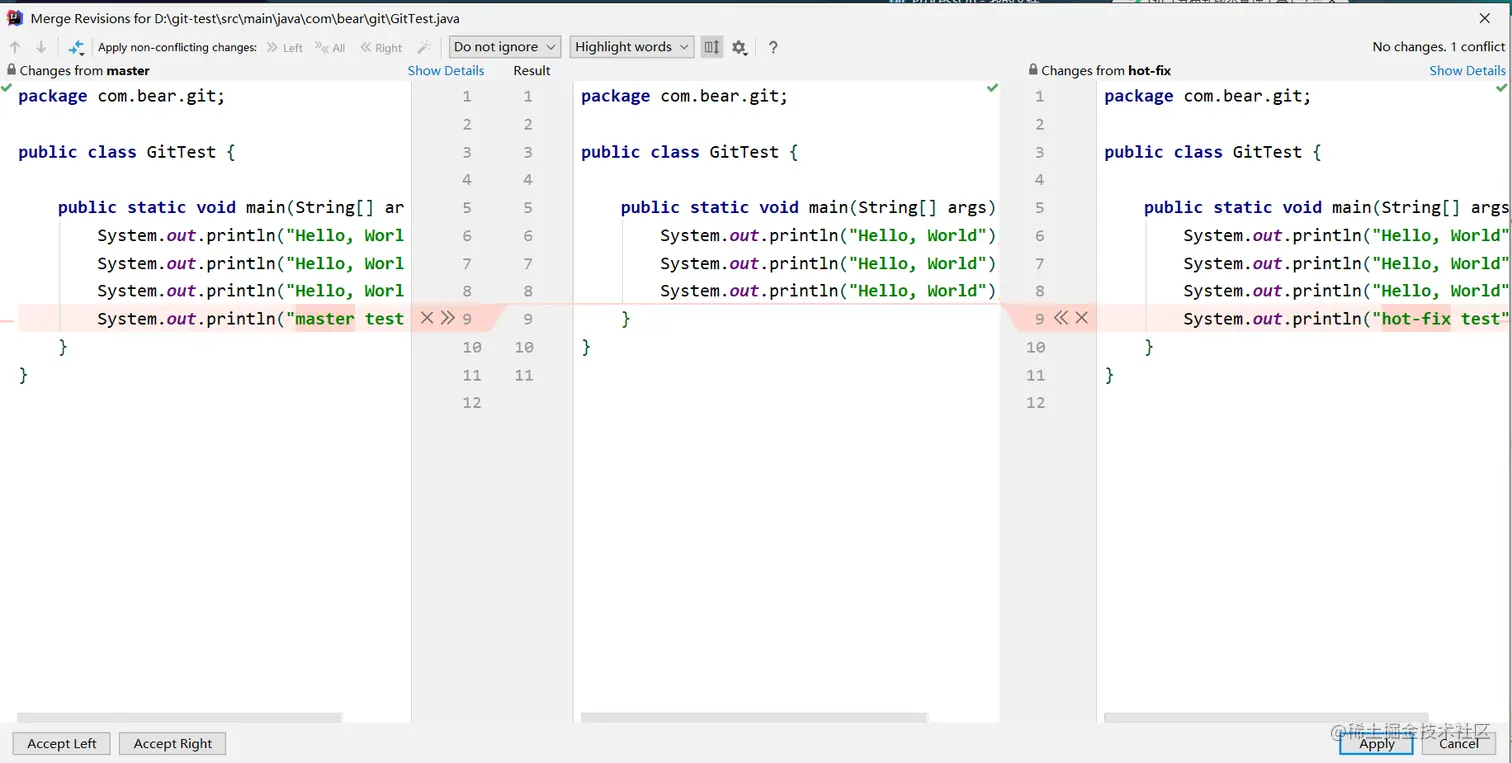Screen dimensions: 1512x763
Task: Go to previous difference arrow
Action: click(15, 47)
